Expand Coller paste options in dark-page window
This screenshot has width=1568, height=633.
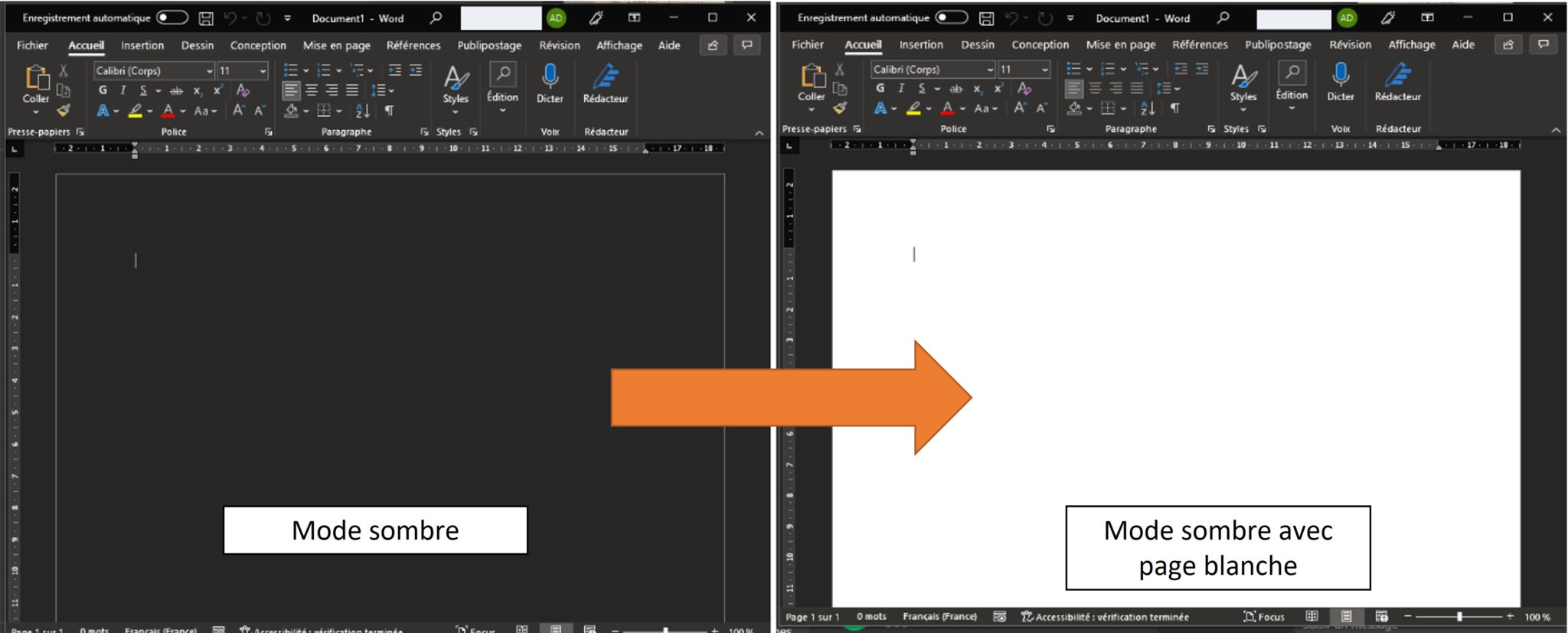[x=35, y=112]
